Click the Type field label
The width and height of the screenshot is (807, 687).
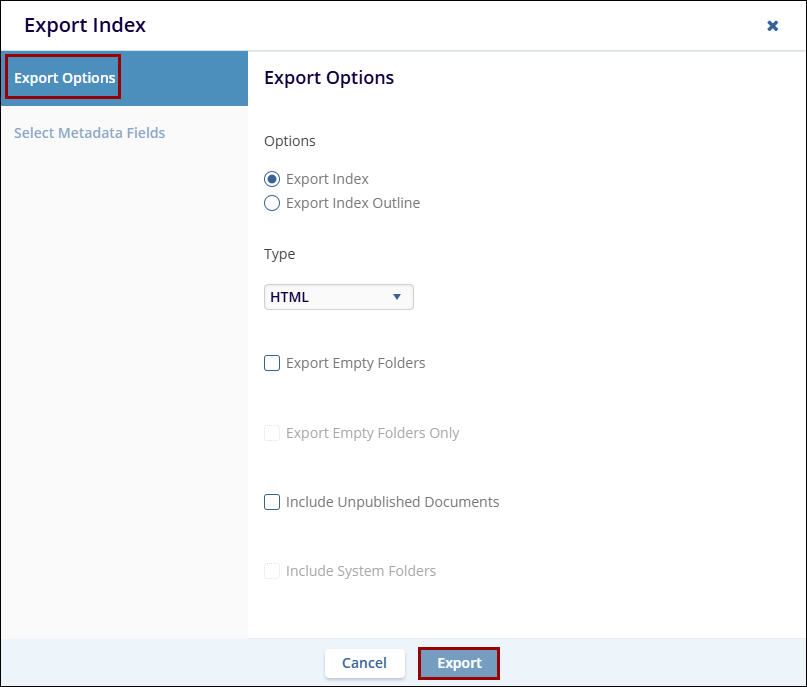point(280,254)
